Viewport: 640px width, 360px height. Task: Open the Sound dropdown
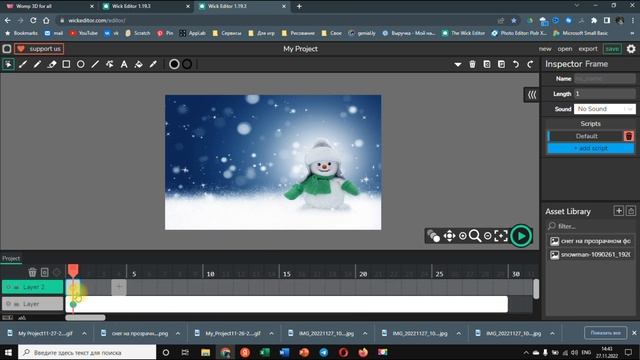pos(604,109)
